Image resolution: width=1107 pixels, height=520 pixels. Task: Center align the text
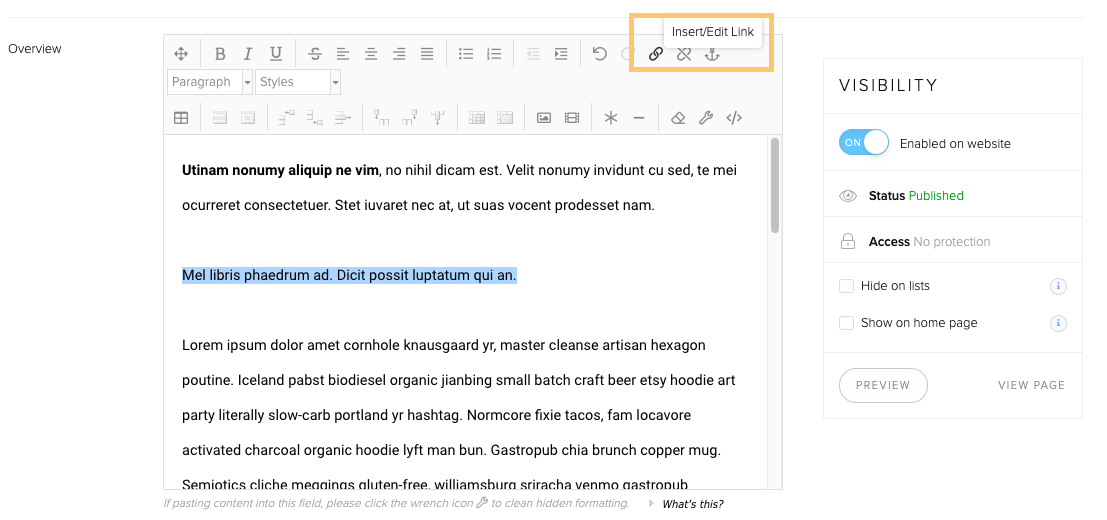point(371,54)
